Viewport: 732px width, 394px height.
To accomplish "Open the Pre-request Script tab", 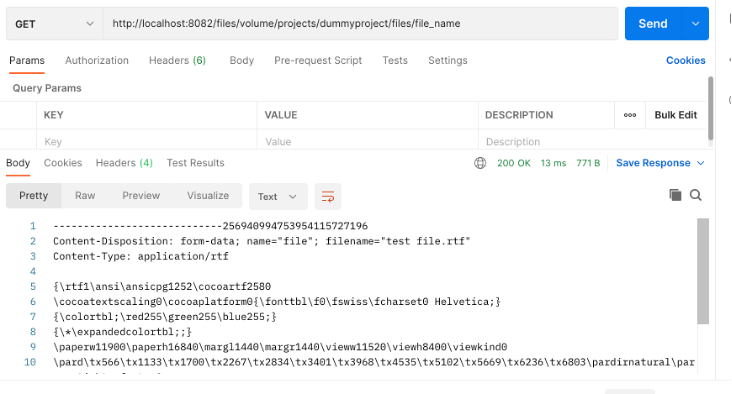I will [318, 61].
